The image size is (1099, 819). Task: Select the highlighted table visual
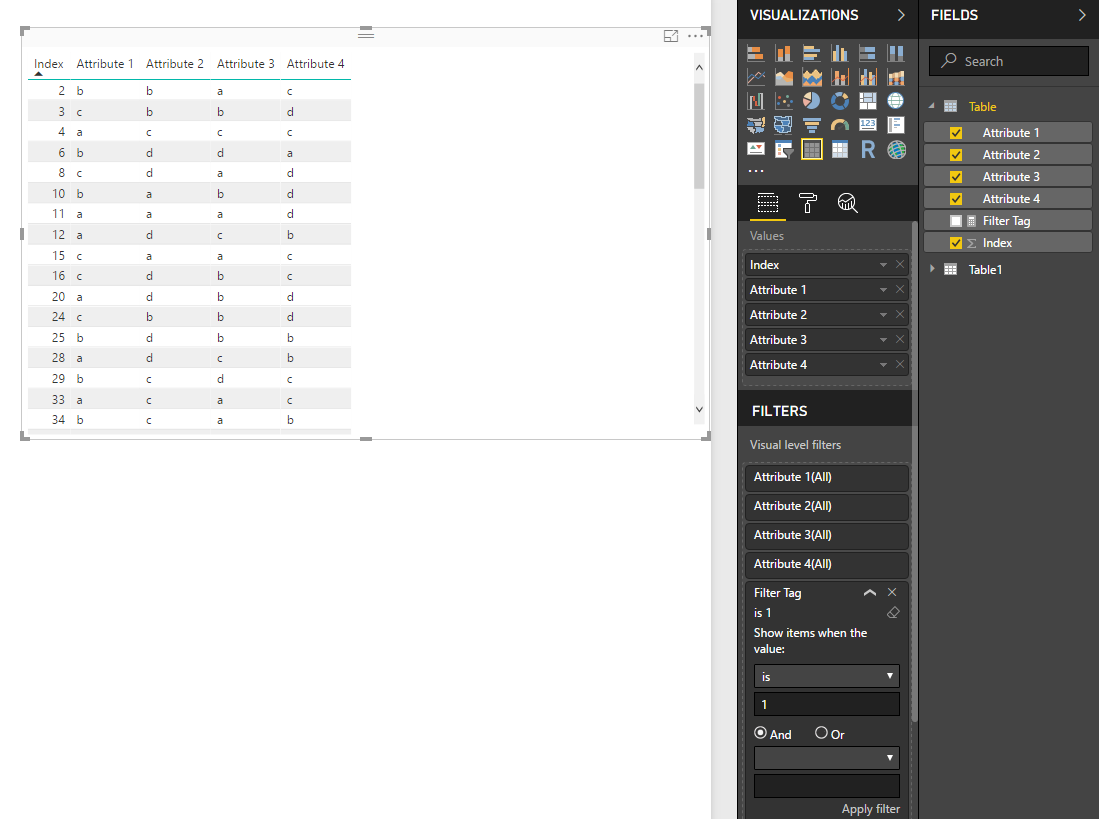[x=812, y=149]
